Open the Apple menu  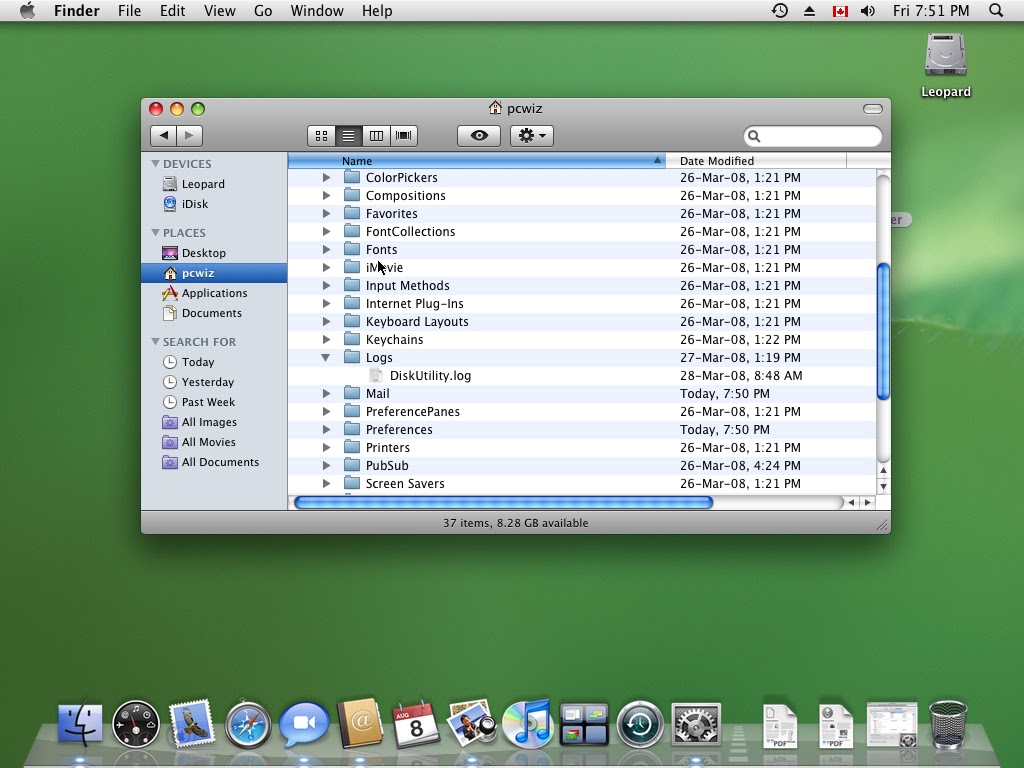click(x=27, y=10)
